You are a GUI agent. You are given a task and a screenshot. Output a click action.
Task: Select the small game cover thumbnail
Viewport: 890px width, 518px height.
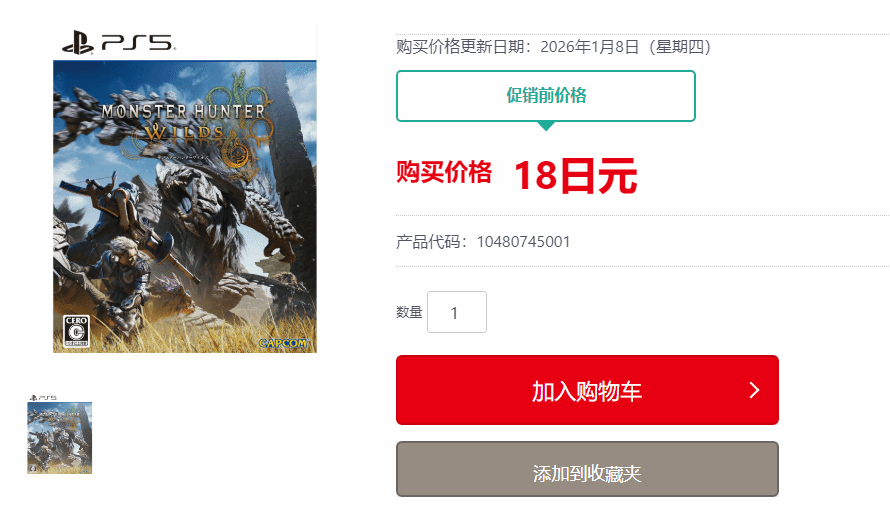(x=60, y=437)
